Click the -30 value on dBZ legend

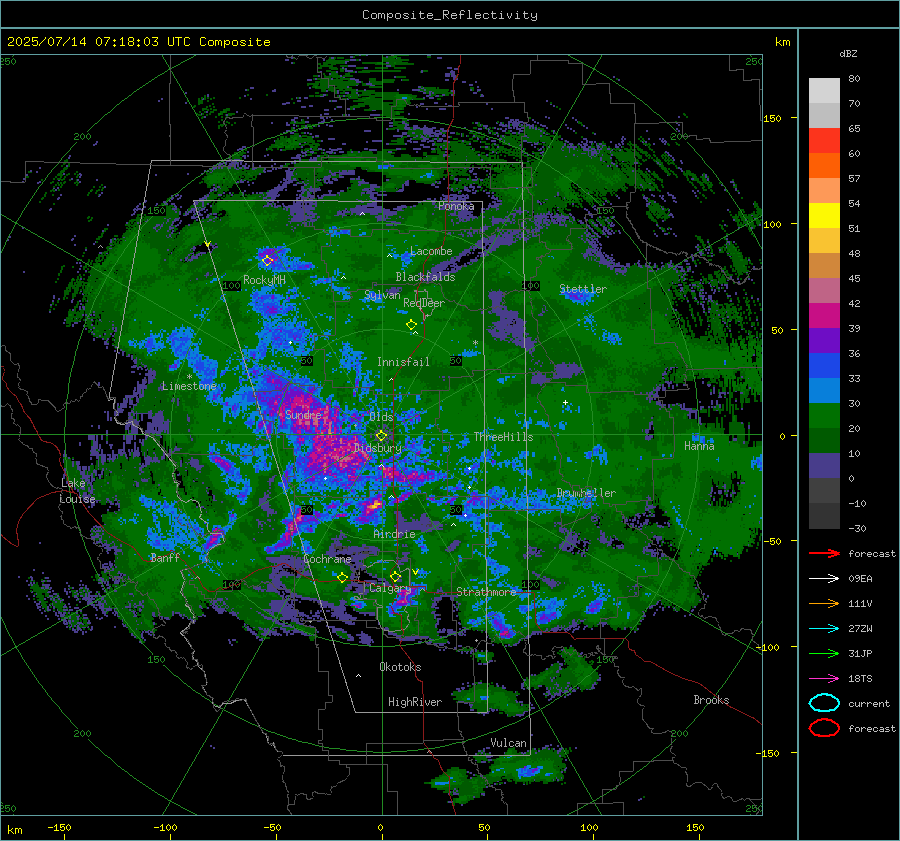coord(857,528)
